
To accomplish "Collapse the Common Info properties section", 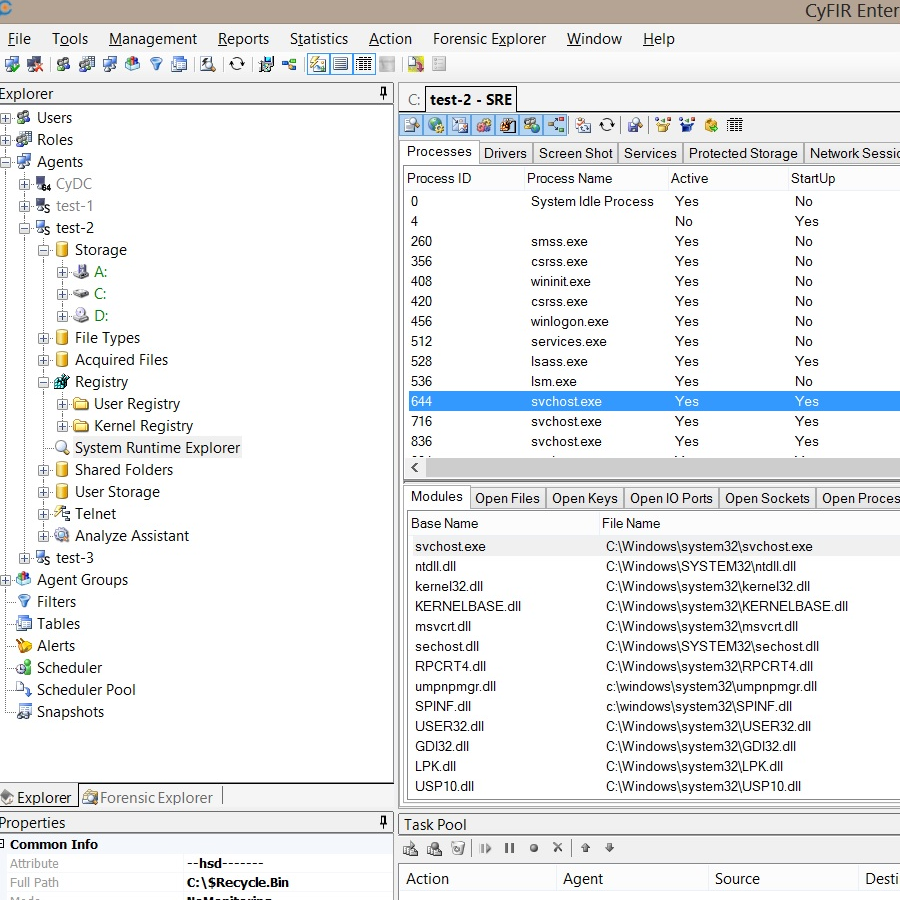I will tap(3, 844).
